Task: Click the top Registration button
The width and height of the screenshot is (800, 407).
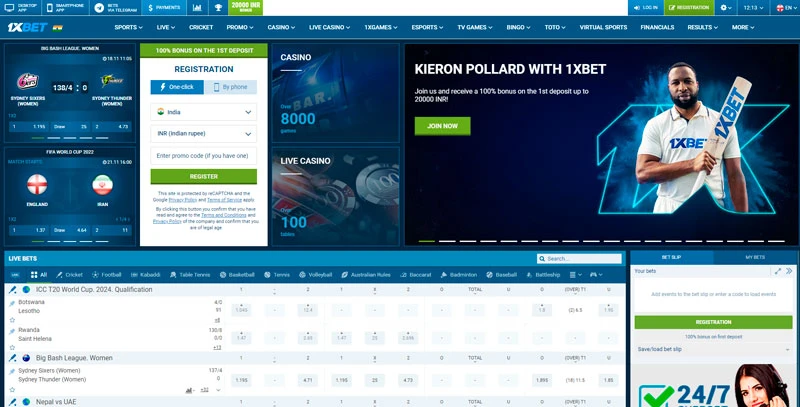Action: [x=689, y=8]
